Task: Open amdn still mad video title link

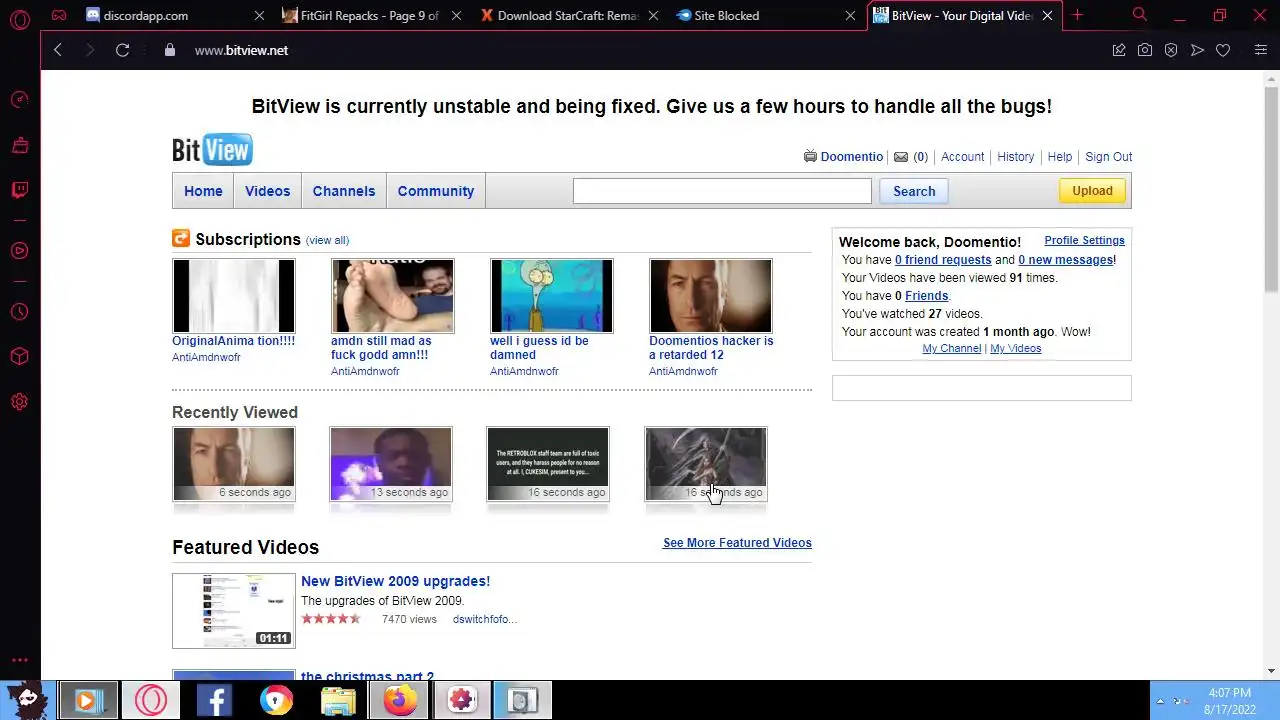Action: pyautogui.click(x=381, y=347)
